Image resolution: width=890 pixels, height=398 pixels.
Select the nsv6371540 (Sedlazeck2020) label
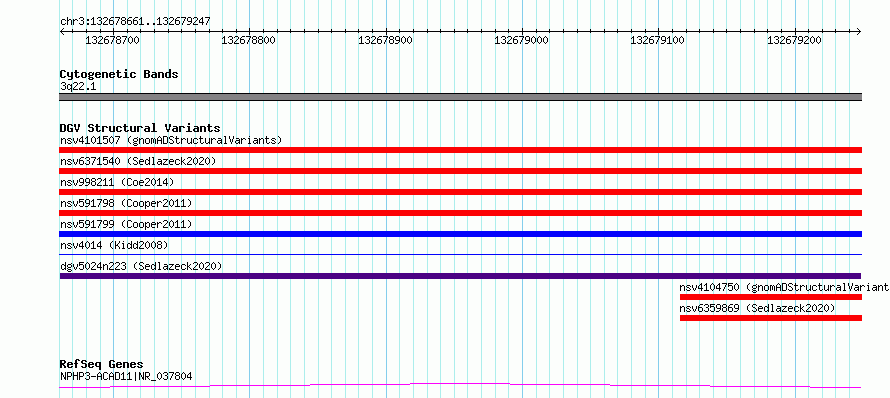coord(138,161)
